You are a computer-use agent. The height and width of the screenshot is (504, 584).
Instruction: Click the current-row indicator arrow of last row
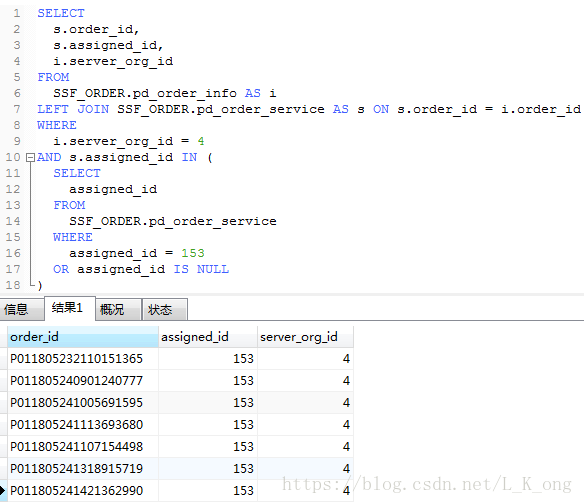(x=3, y=491)
